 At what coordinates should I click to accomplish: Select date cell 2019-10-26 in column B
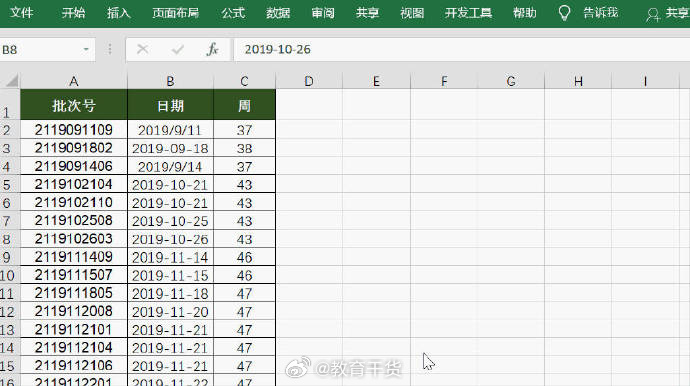click(x=170, y=239)
